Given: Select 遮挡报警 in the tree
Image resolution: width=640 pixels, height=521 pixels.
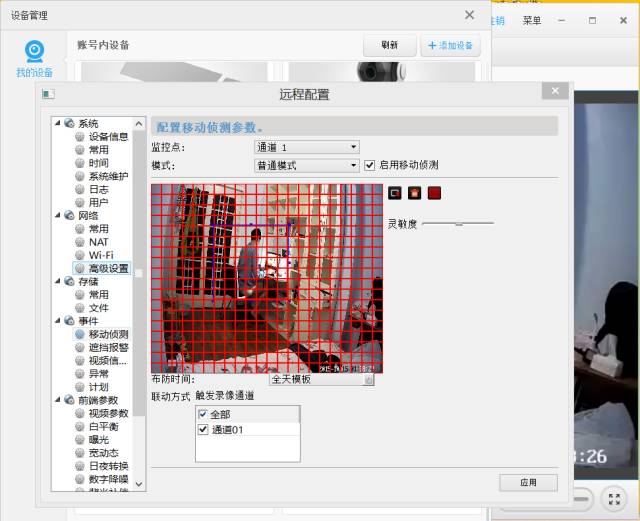Looking at the screenshot, I should point(108,347).
